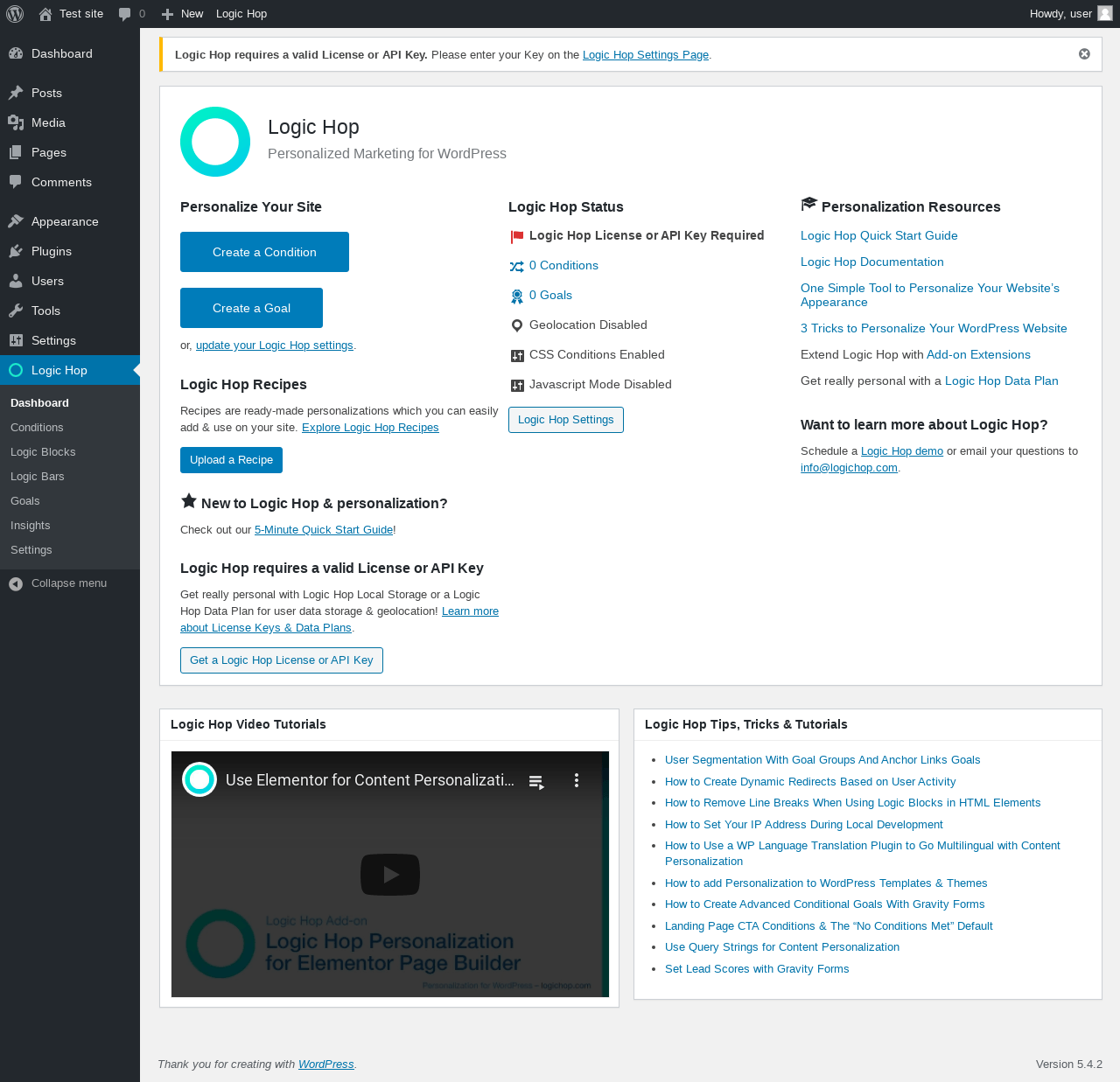Open 3 Tricks to Personalize link
This screenshot has width=1120, height=1082.
coord(934,328)
